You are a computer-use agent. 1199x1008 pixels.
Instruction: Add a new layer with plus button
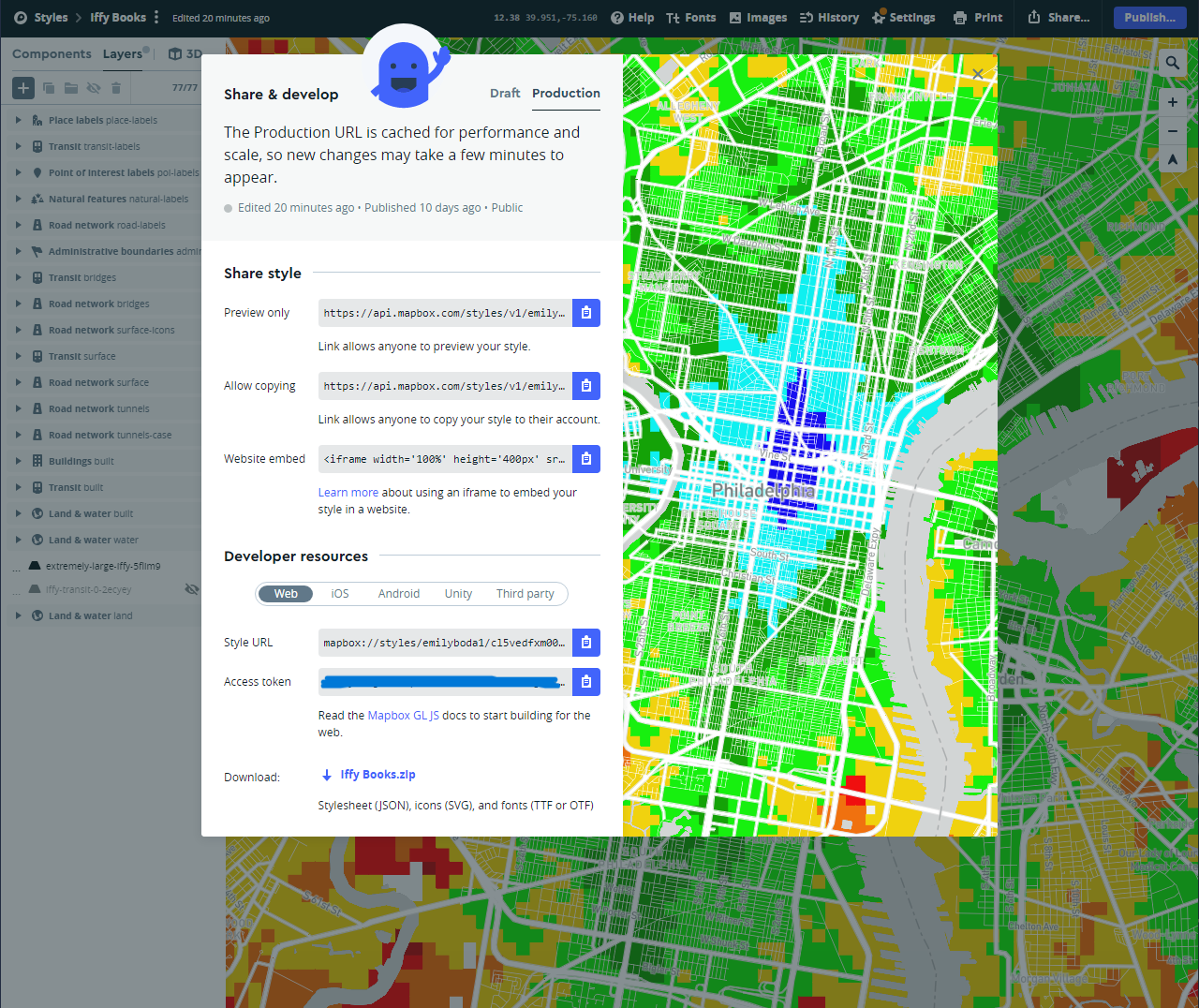(23, 88)
